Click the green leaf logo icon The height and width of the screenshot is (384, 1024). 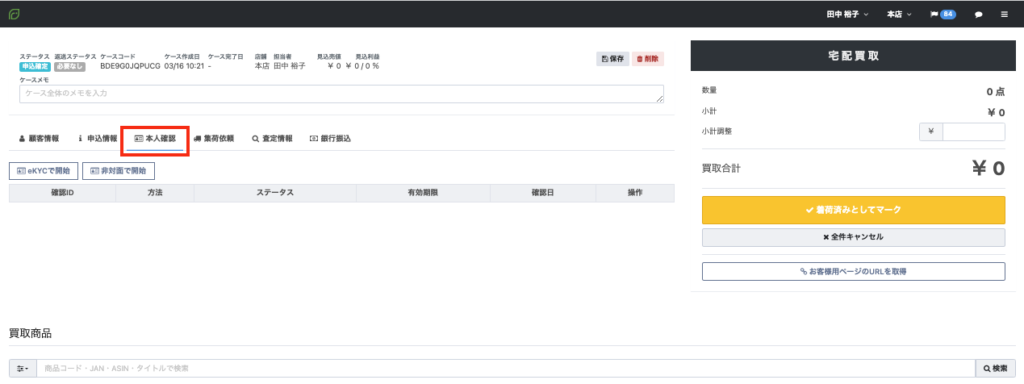coord(14,14)
